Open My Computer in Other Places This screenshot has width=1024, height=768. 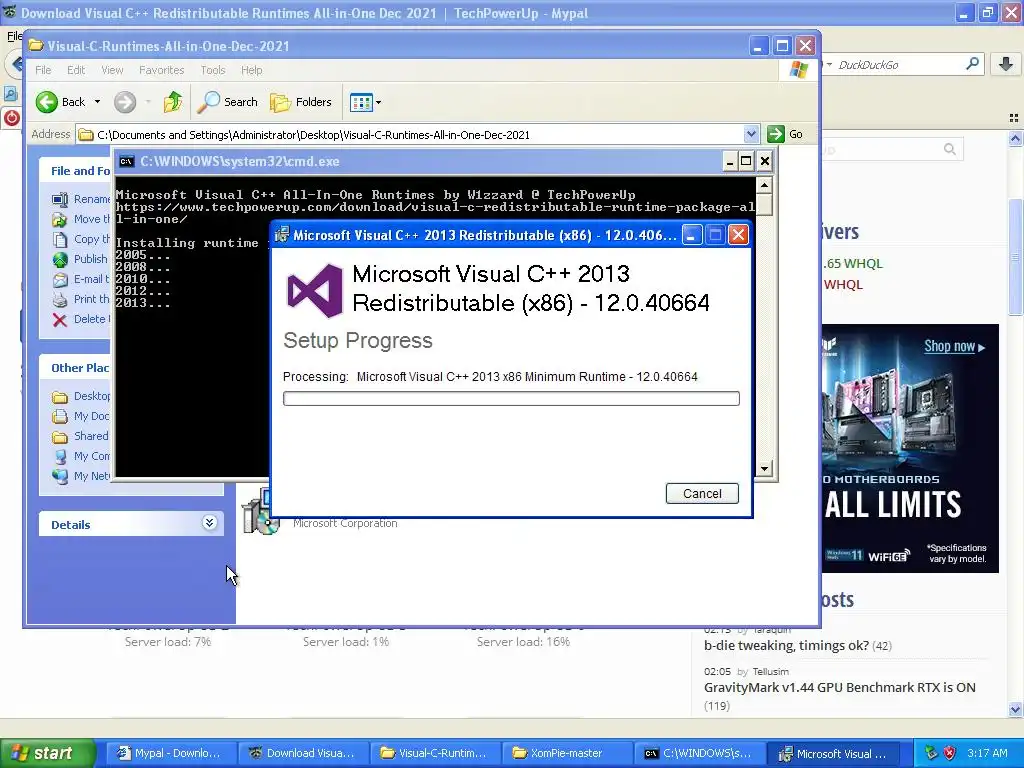pyautogui.click(x=82, y=456)
